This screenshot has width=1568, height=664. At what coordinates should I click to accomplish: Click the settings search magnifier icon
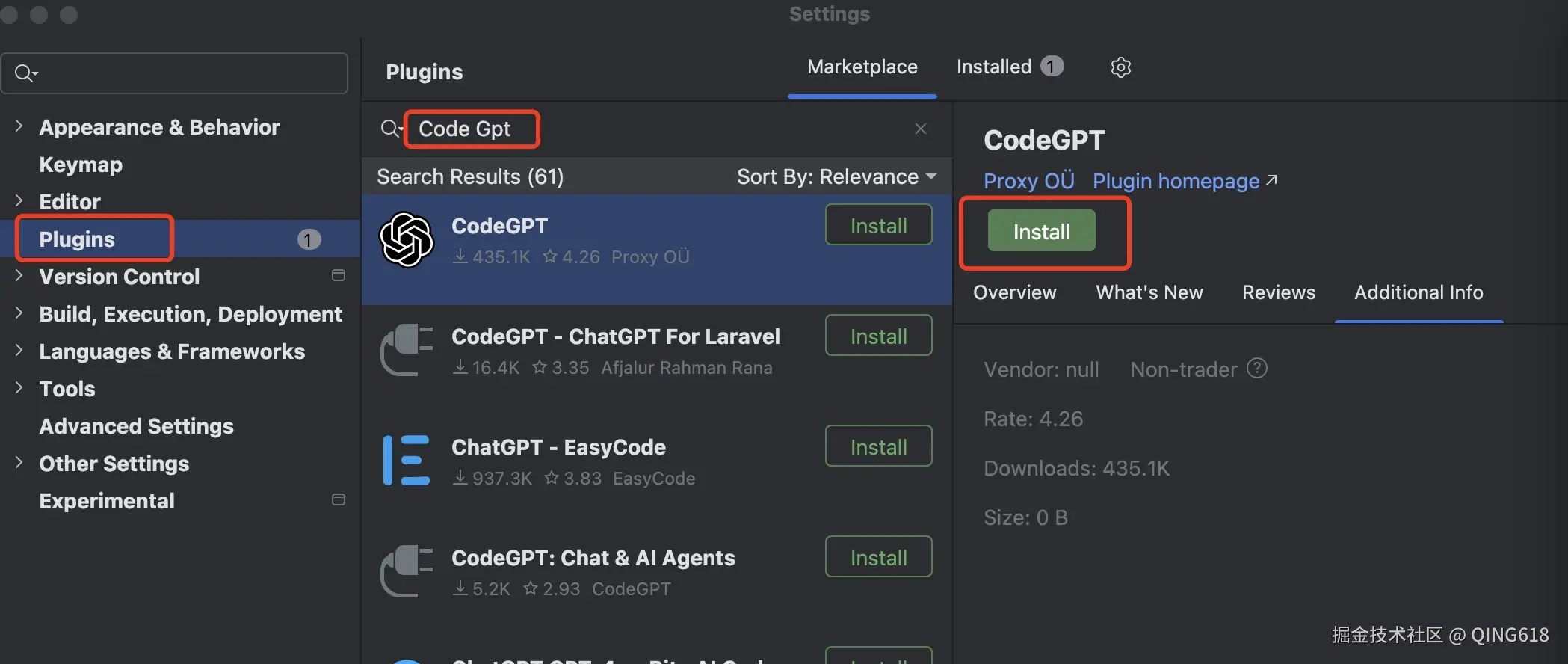(25, 73)
